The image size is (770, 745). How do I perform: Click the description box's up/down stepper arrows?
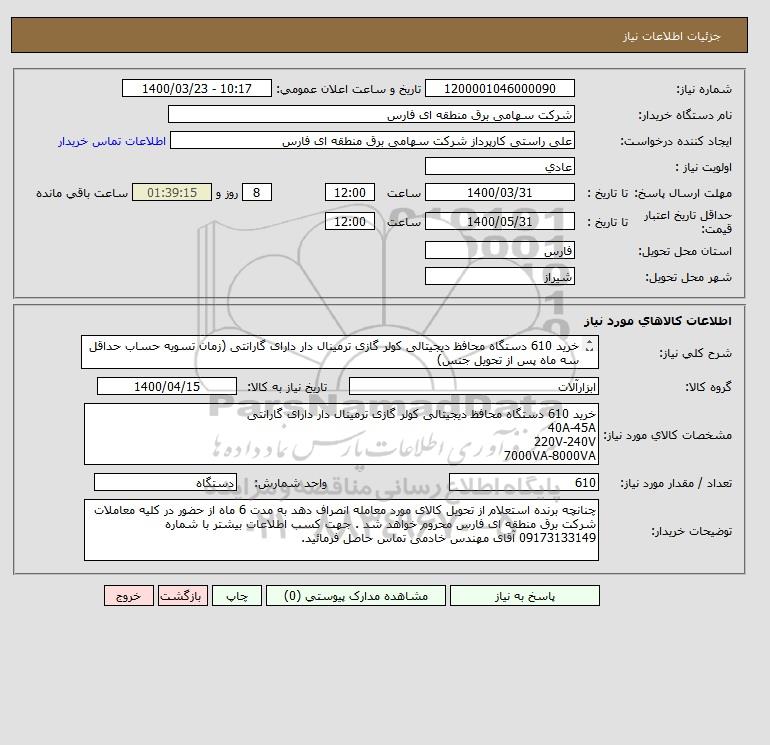coord(590,346)
